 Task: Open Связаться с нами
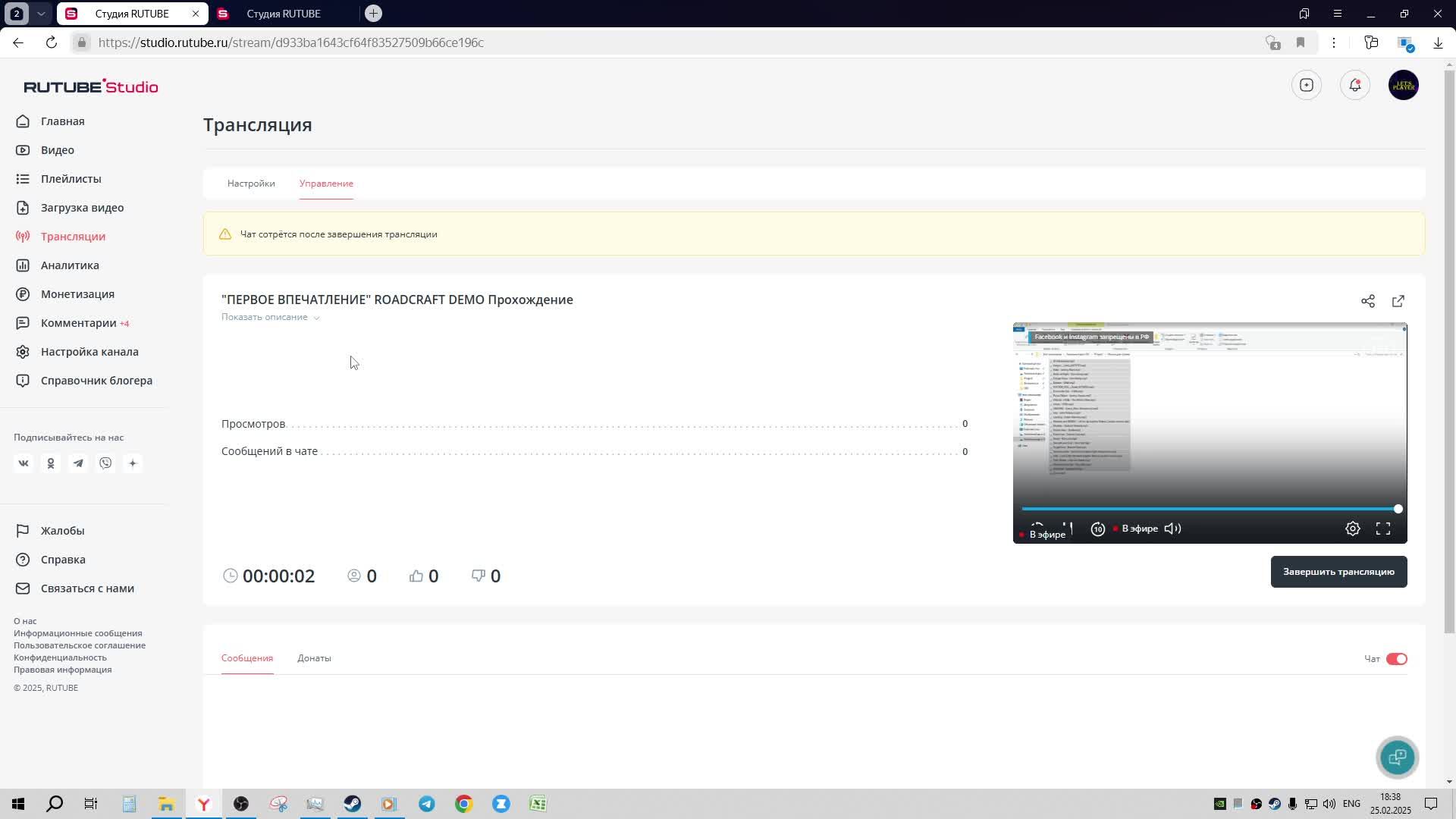point(87,588)
